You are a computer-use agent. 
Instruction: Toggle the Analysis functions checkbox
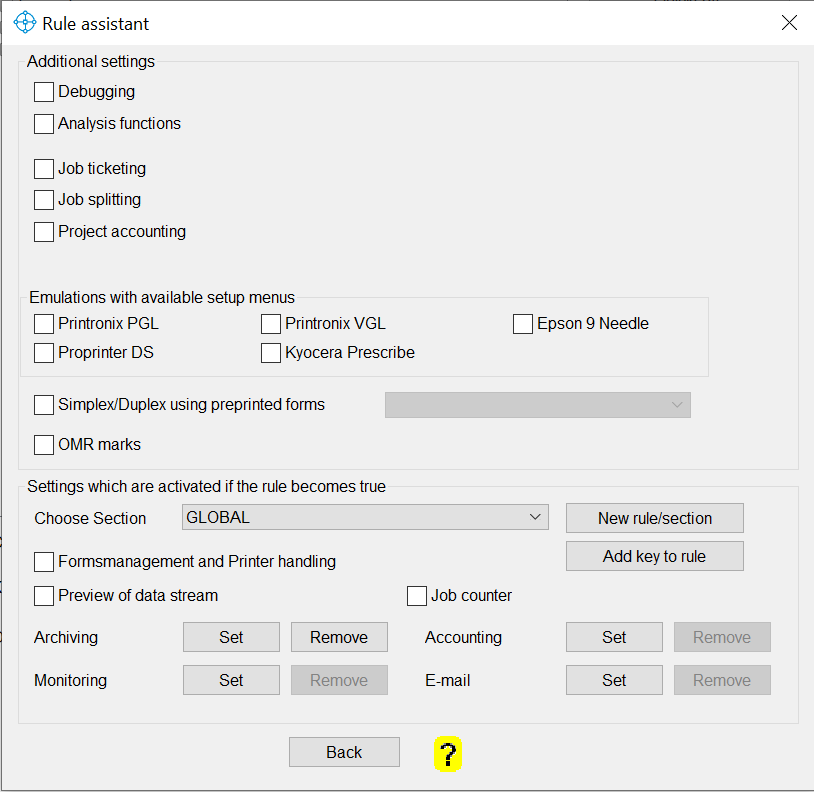pyautogui.click(x=44, y=124)
